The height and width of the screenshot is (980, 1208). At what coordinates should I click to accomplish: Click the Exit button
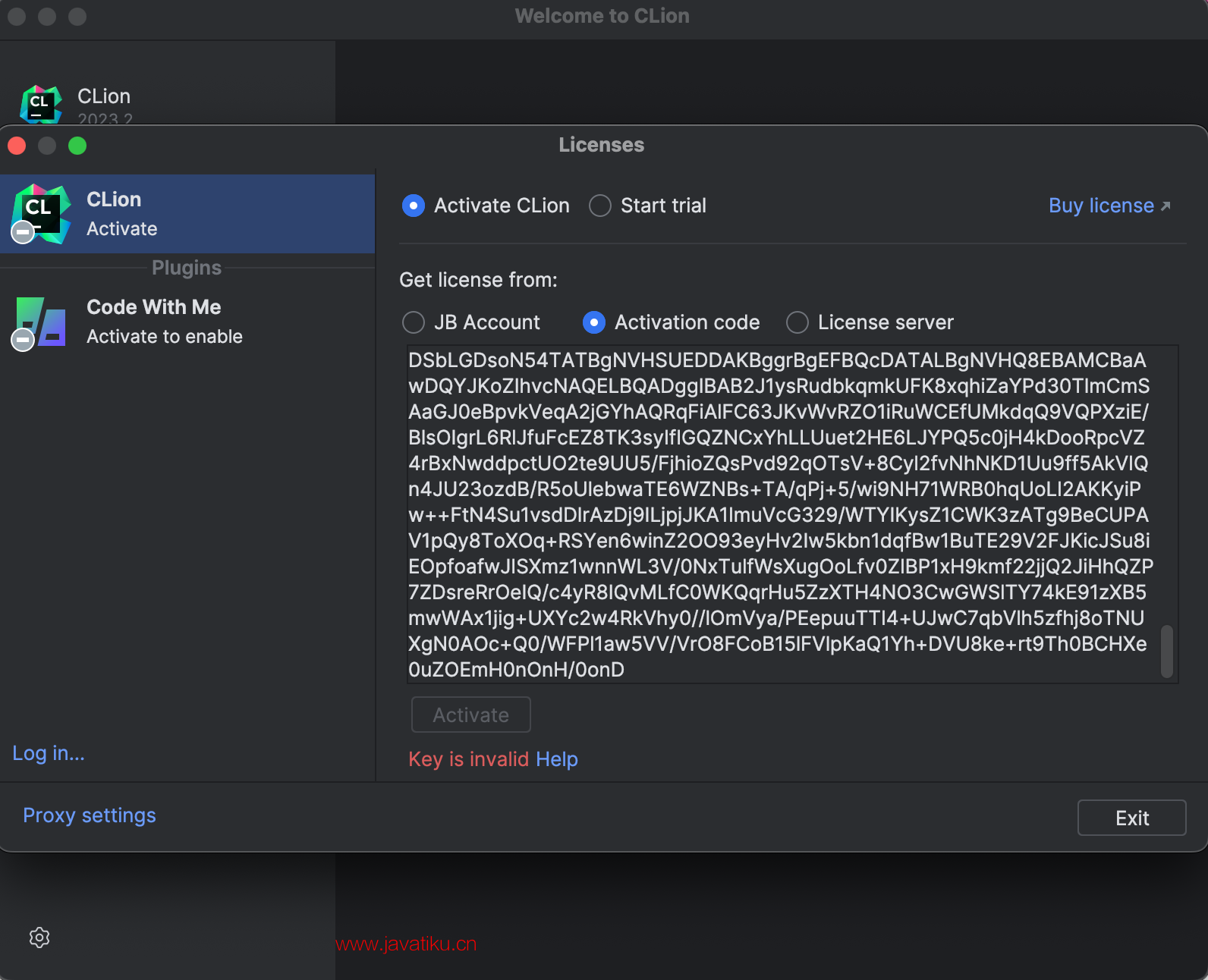1131,818
